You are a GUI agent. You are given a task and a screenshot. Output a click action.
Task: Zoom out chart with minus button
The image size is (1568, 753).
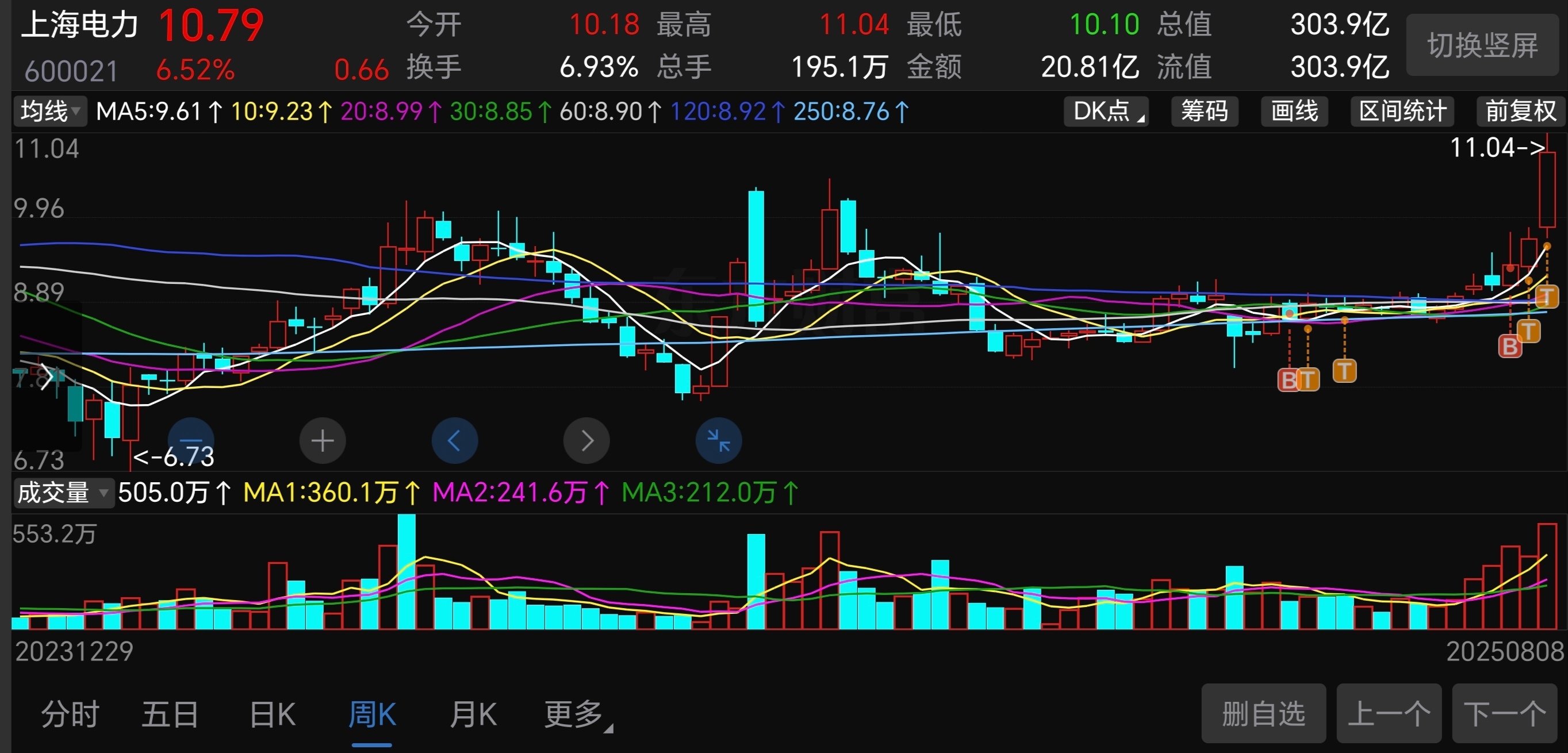pos(191,440)
